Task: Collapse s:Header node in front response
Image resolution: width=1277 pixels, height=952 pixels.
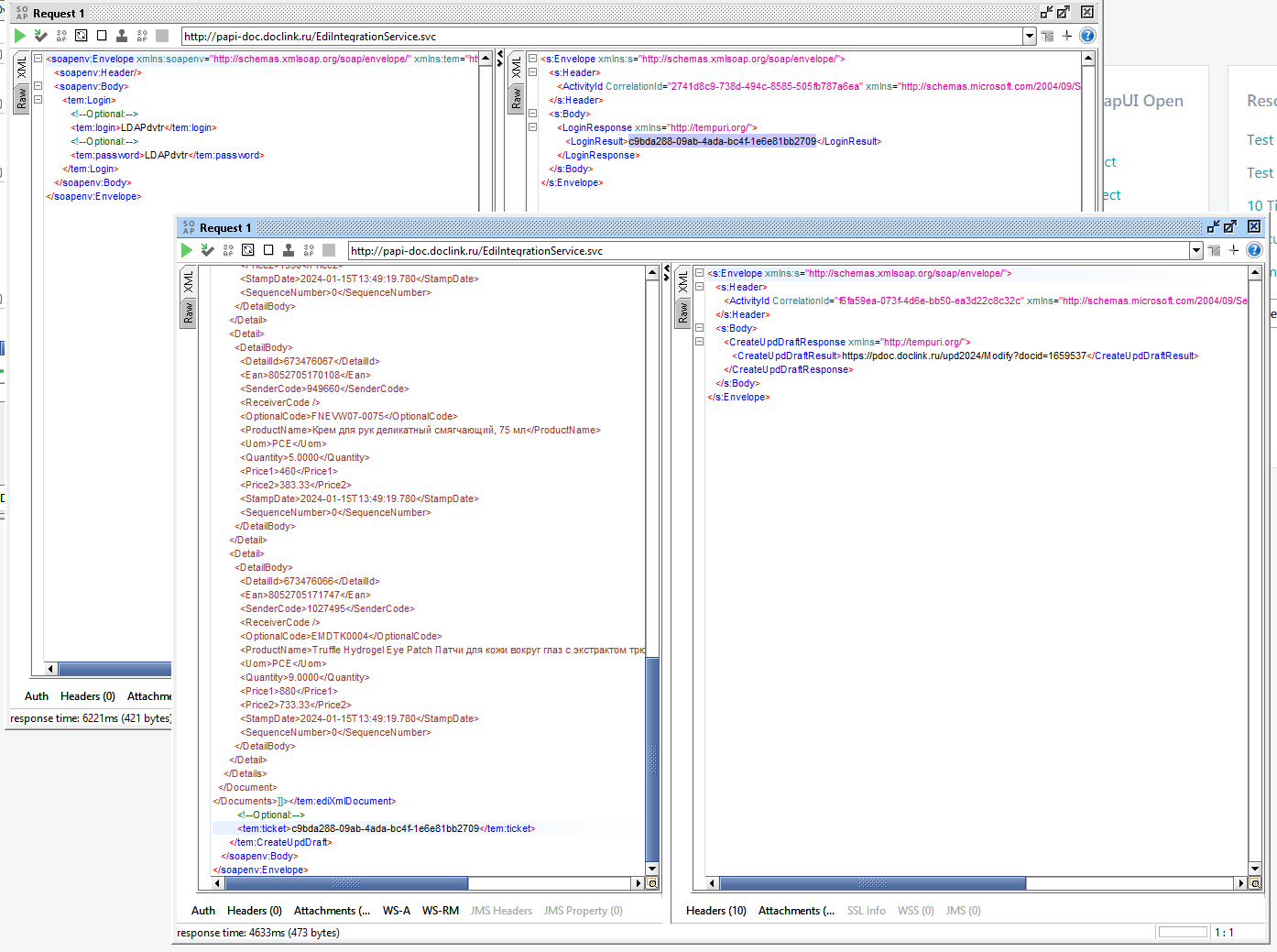Action: click(x=699, y=287)
